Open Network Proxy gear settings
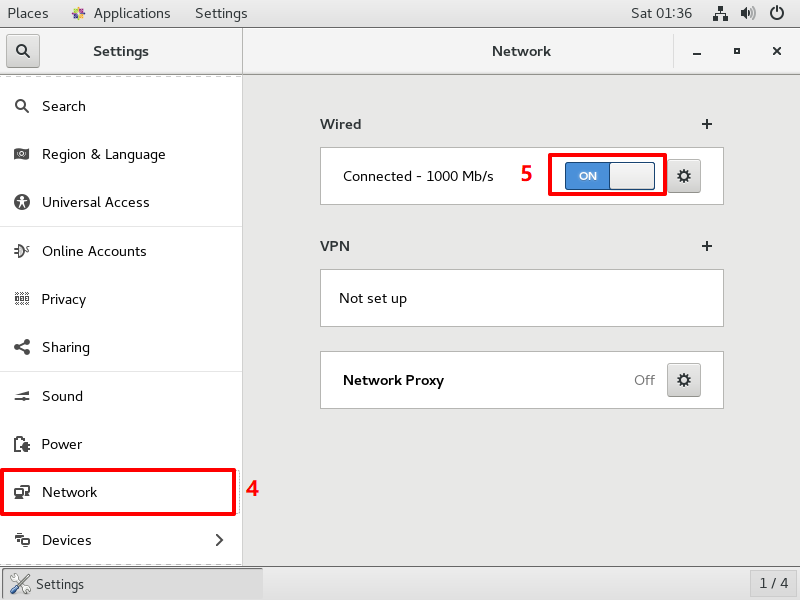800x600 pixels. point(684,380)
